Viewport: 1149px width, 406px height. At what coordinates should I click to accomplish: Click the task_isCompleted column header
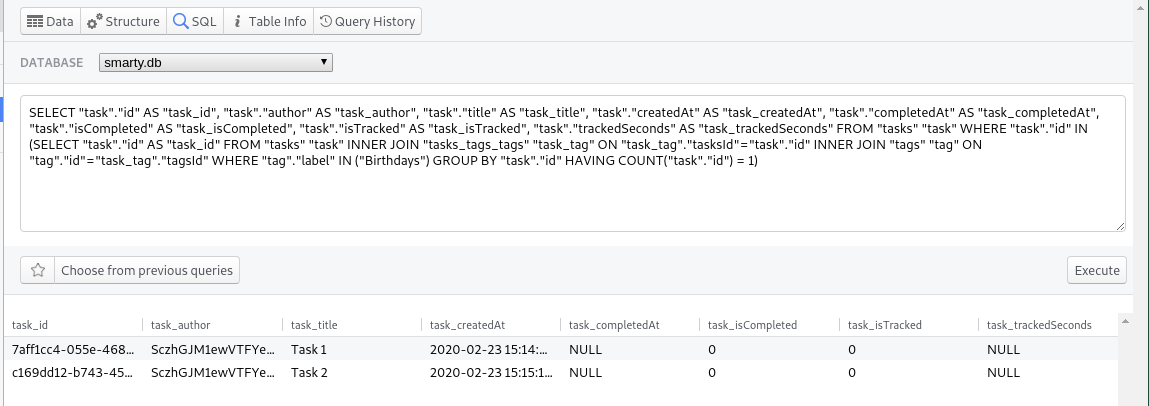769,325
